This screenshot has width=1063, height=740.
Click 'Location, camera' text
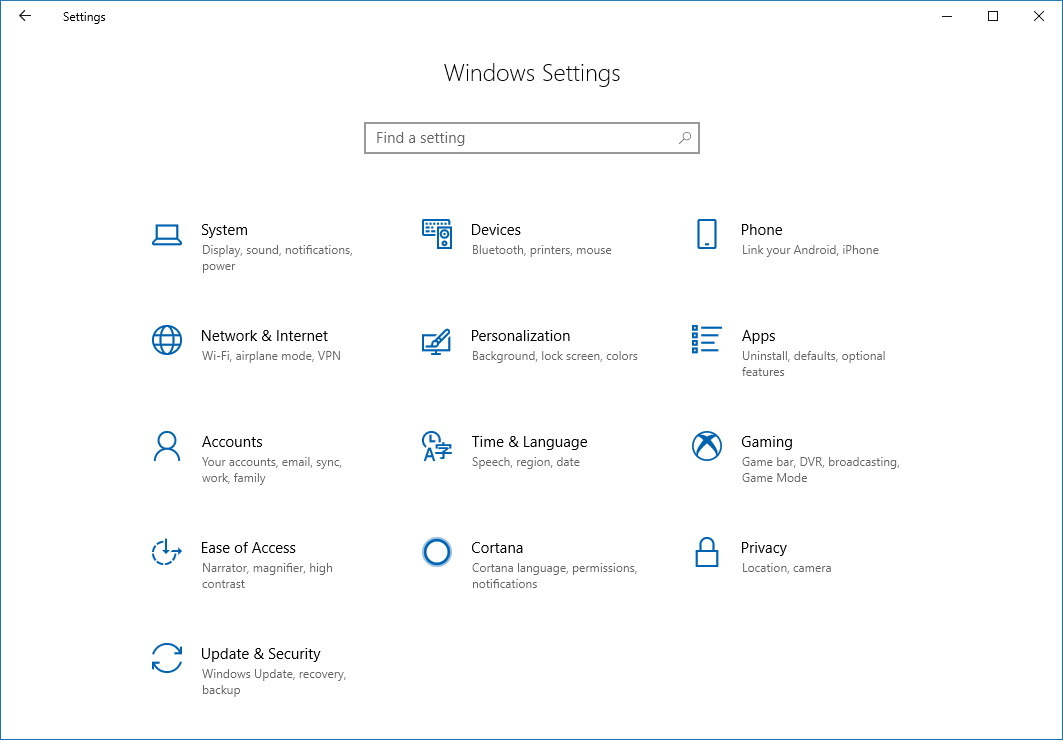[786, 568]
